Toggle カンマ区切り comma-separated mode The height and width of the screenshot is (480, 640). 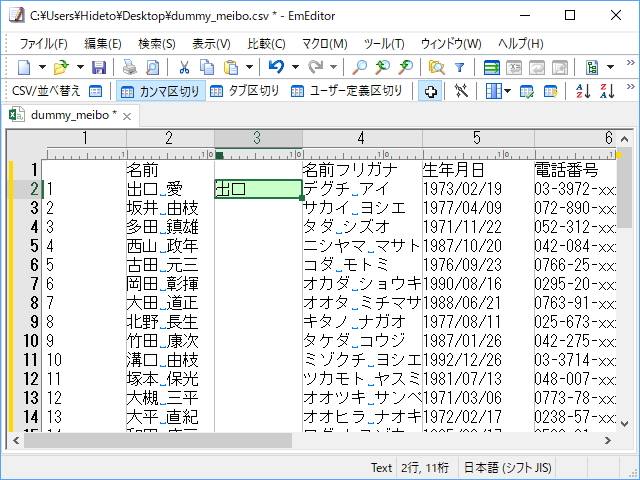(x=161, y=91)
